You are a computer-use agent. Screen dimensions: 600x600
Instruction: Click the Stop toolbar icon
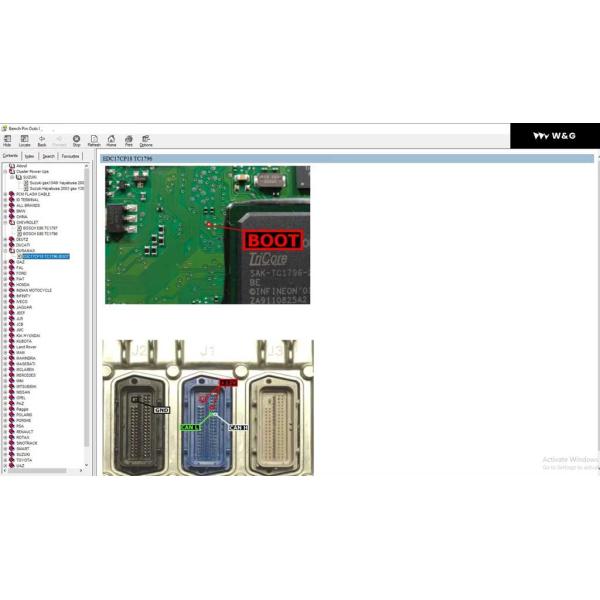point(77,141)
